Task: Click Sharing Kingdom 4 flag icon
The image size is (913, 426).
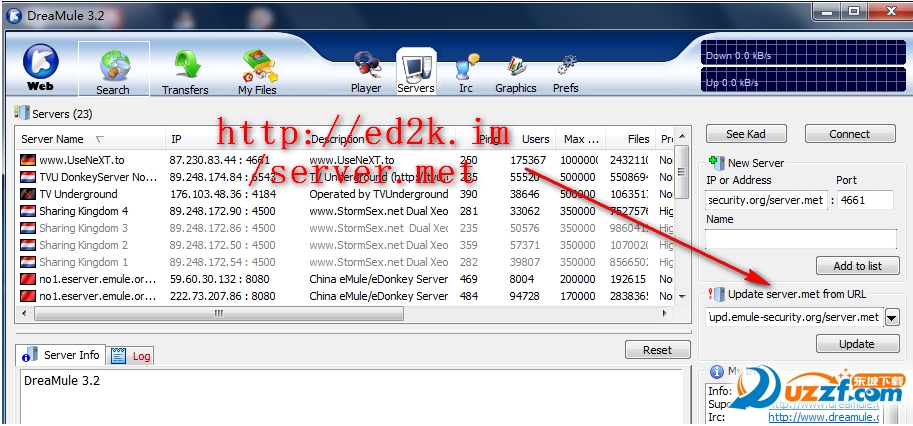Action: pyautogui.click(x=28, y=211)
